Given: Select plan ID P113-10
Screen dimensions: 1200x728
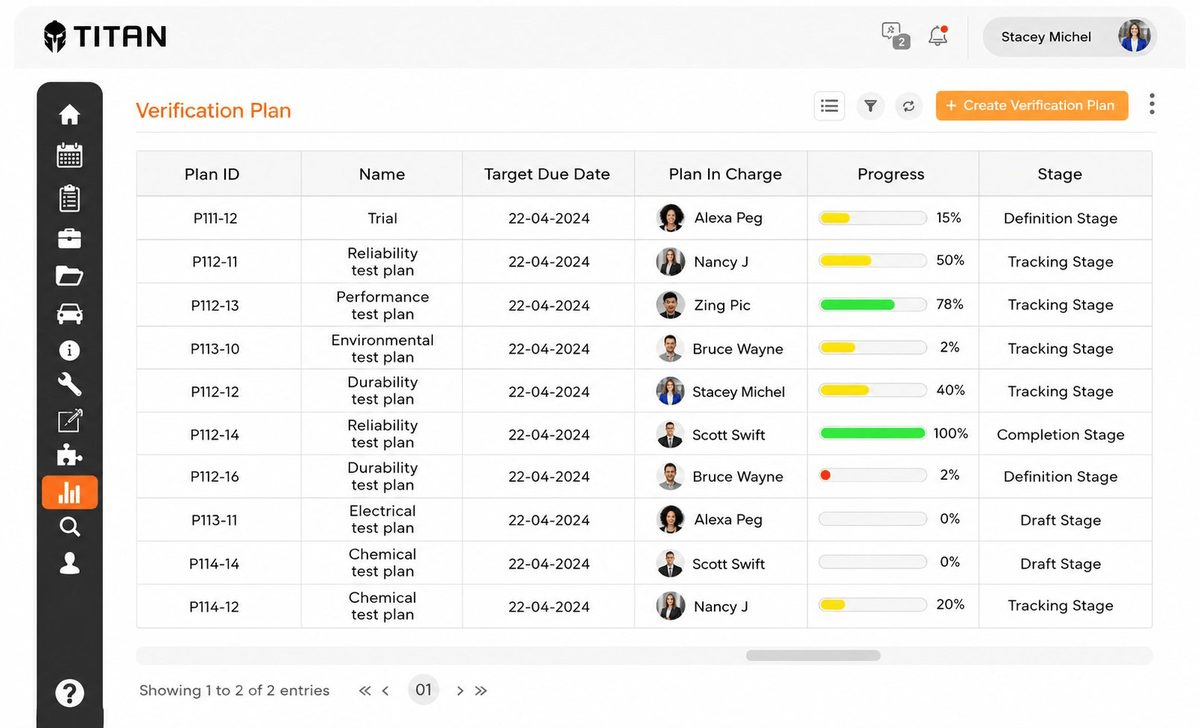Looking at the screenshot, I should click(215, 349).
